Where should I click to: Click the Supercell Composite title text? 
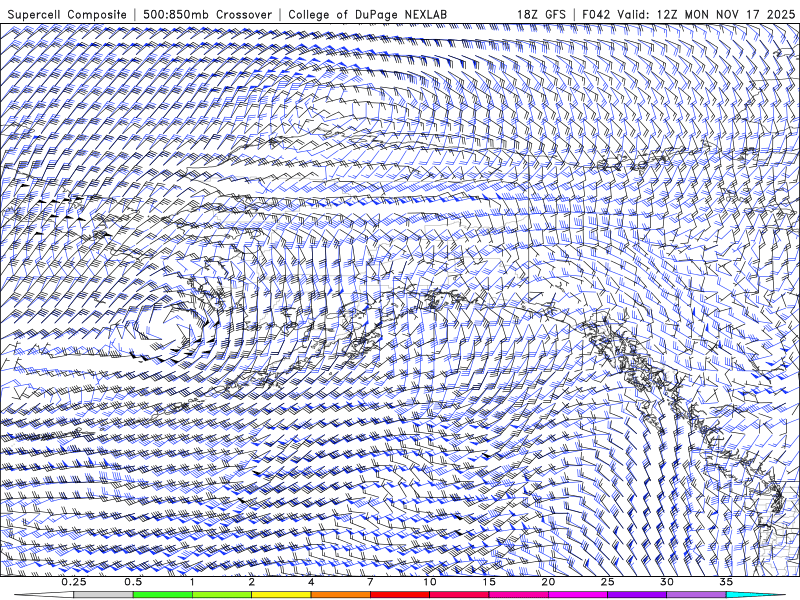pos(67,14)
